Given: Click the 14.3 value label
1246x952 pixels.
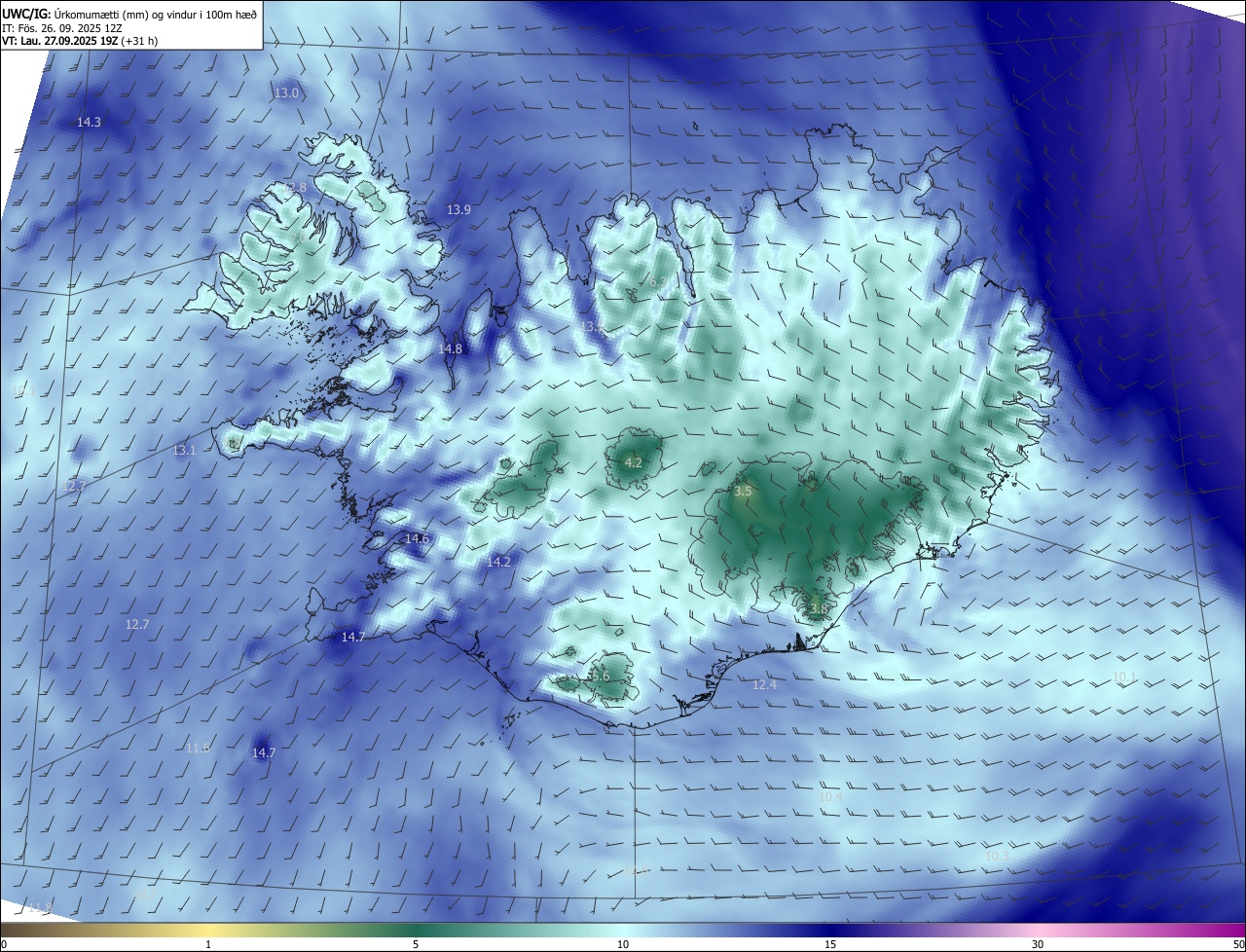Looking at the screenshot, I should click(x=89, y=123).
